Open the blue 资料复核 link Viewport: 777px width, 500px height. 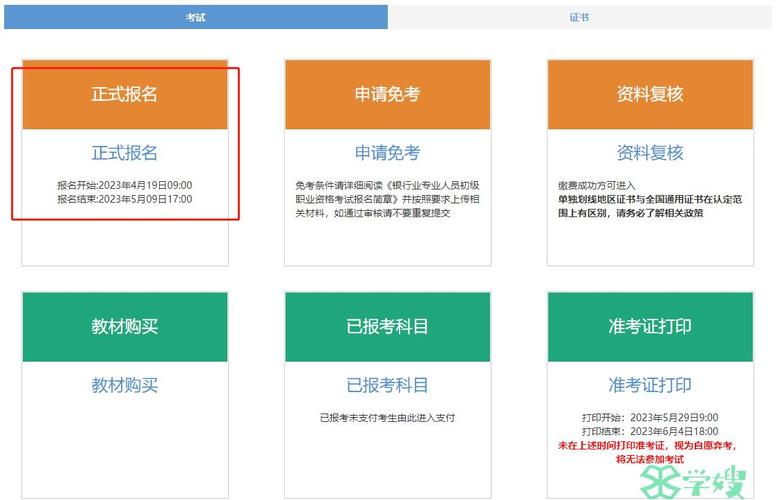click(650, 153)
